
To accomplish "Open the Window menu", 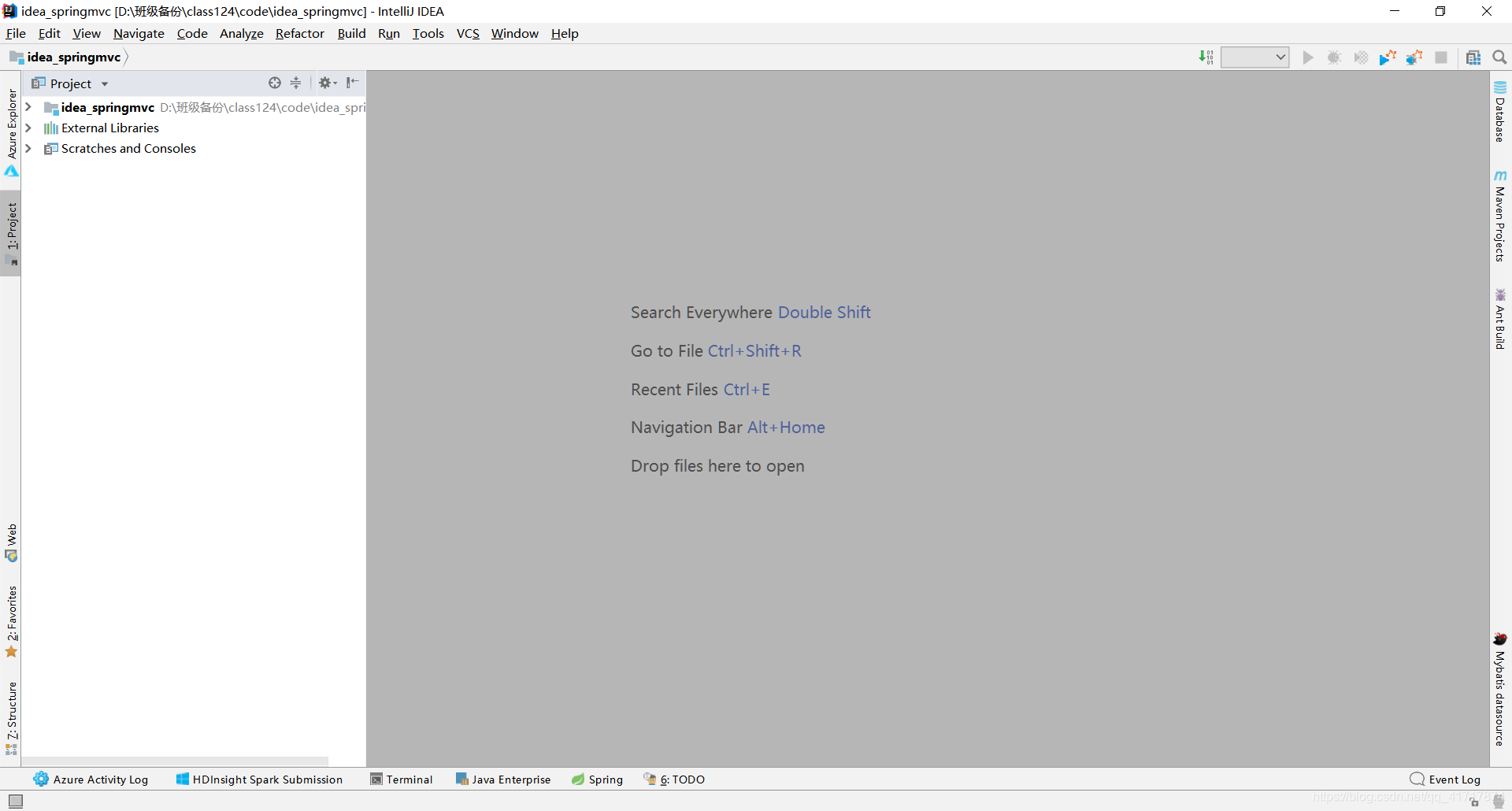I will (x=515, y=33).
